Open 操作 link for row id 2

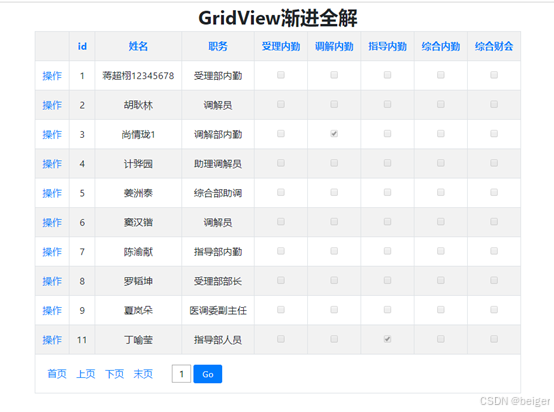click(52, 105)
